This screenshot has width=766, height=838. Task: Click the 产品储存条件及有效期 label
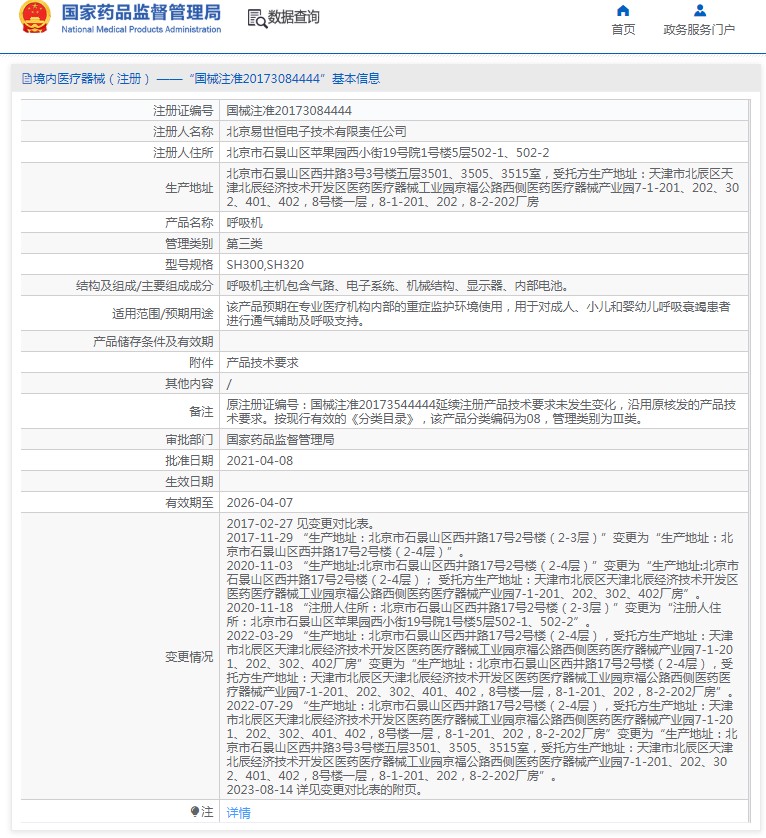[153, 342]
